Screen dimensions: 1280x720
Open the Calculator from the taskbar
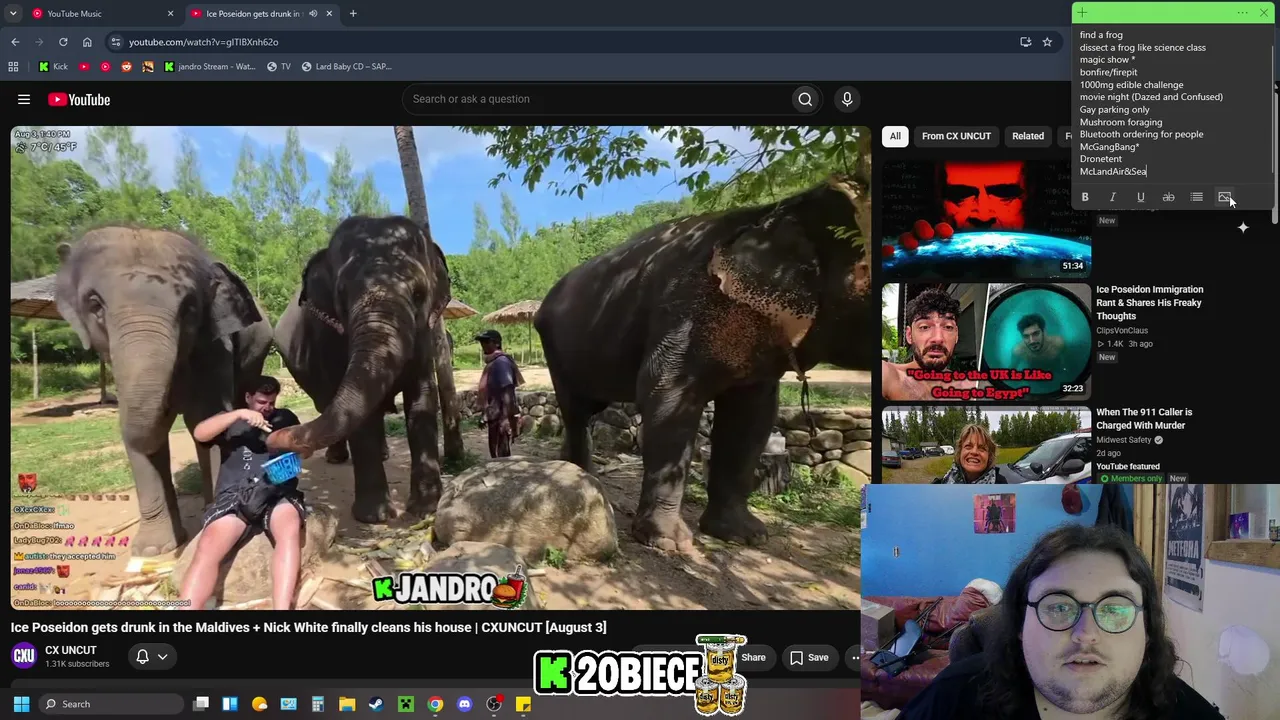coord(318,704)
